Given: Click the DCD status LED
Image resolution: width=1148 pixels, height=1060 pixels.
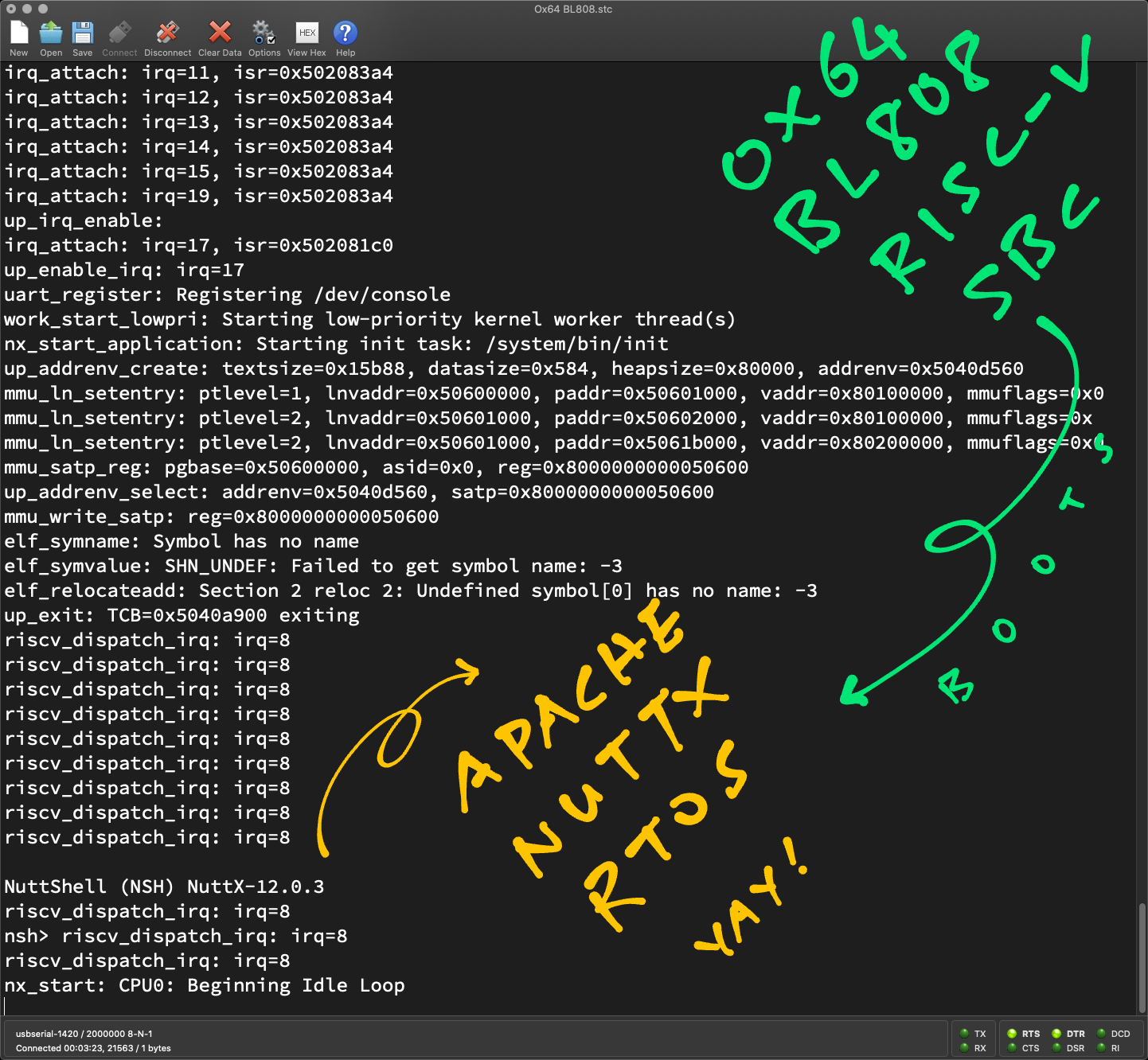Looking at the screenshot, I should (1101, 1034).
